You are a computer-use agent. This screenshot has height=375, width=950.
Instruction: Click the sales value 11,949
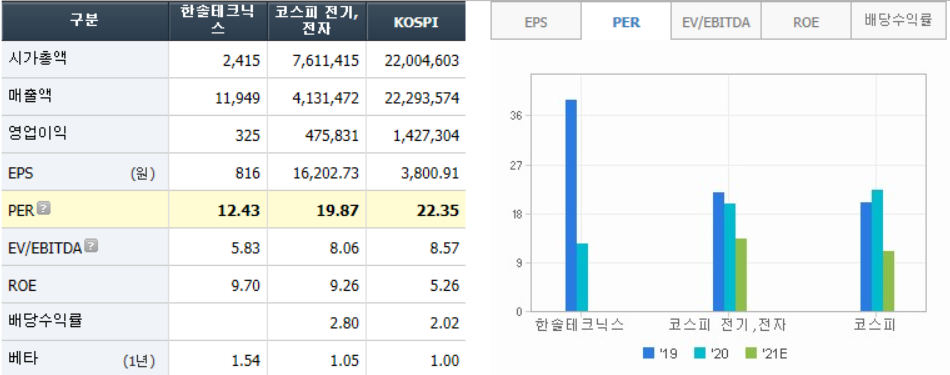point(238,98)
